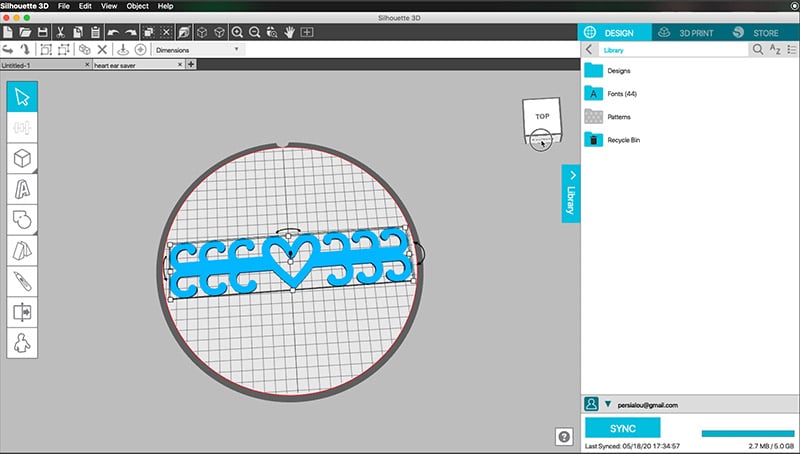Select the extrude panels tool in sidebar

22,250
